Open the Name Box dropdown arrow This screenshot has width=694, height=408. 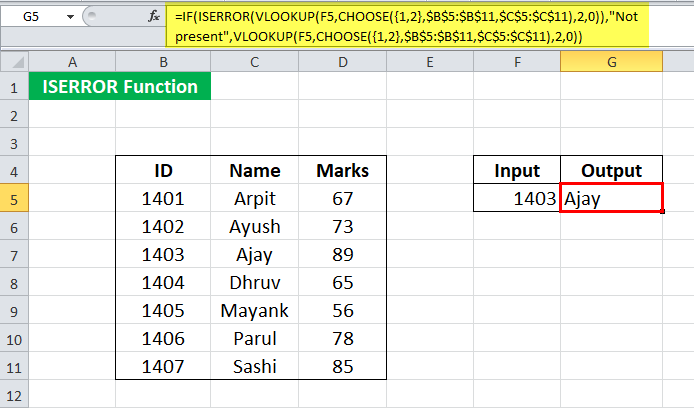70,17
